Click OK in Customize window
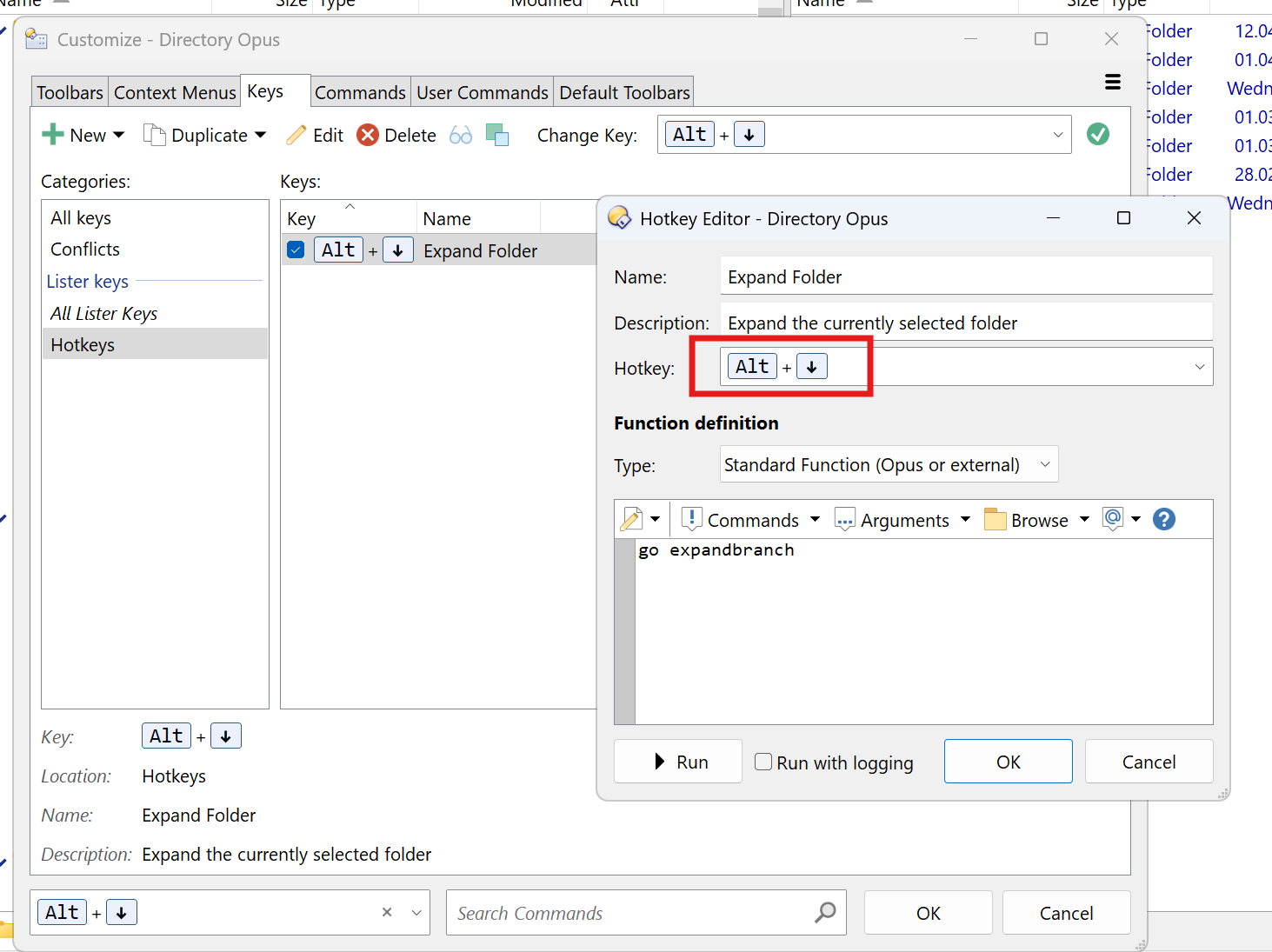1272x952 pixels. pyautogui.click(x=929, y=913)
